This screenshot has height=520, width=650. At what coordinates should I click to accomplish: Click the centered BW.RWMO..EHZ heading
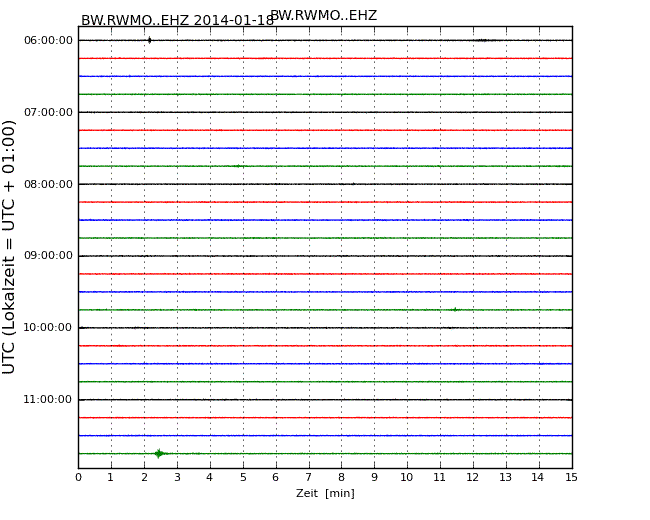click(324, 15)
